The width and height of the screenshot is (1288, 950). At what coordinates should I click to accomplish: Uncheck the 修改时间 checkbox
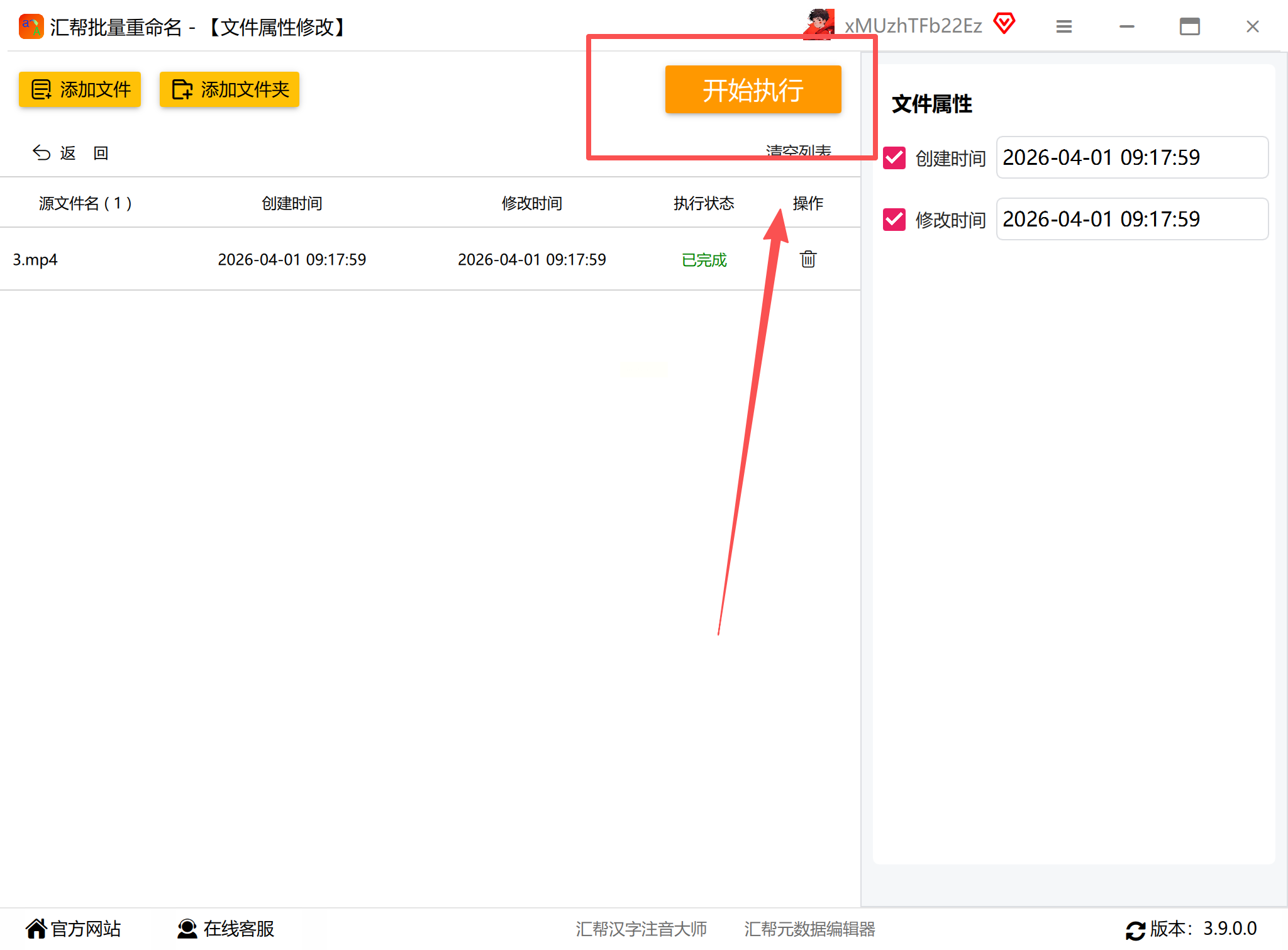pyautogui.click(x=894, y=220)
